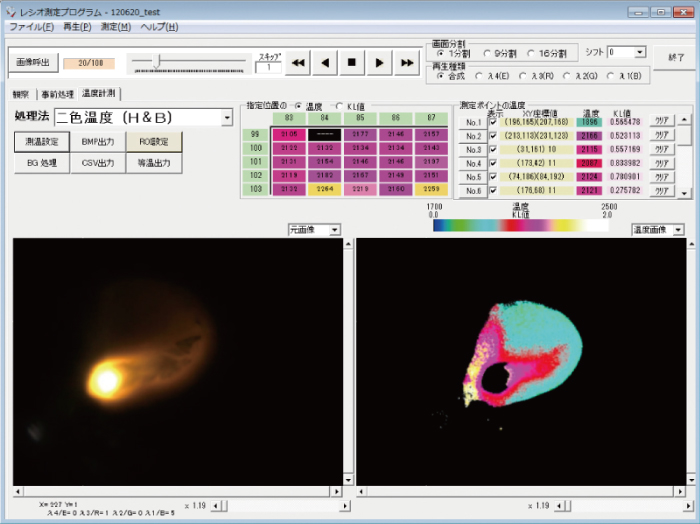This screenshot has width=700, height=524.
Task: Click the down arrow of measurement points list
Action: coord(684,193)
